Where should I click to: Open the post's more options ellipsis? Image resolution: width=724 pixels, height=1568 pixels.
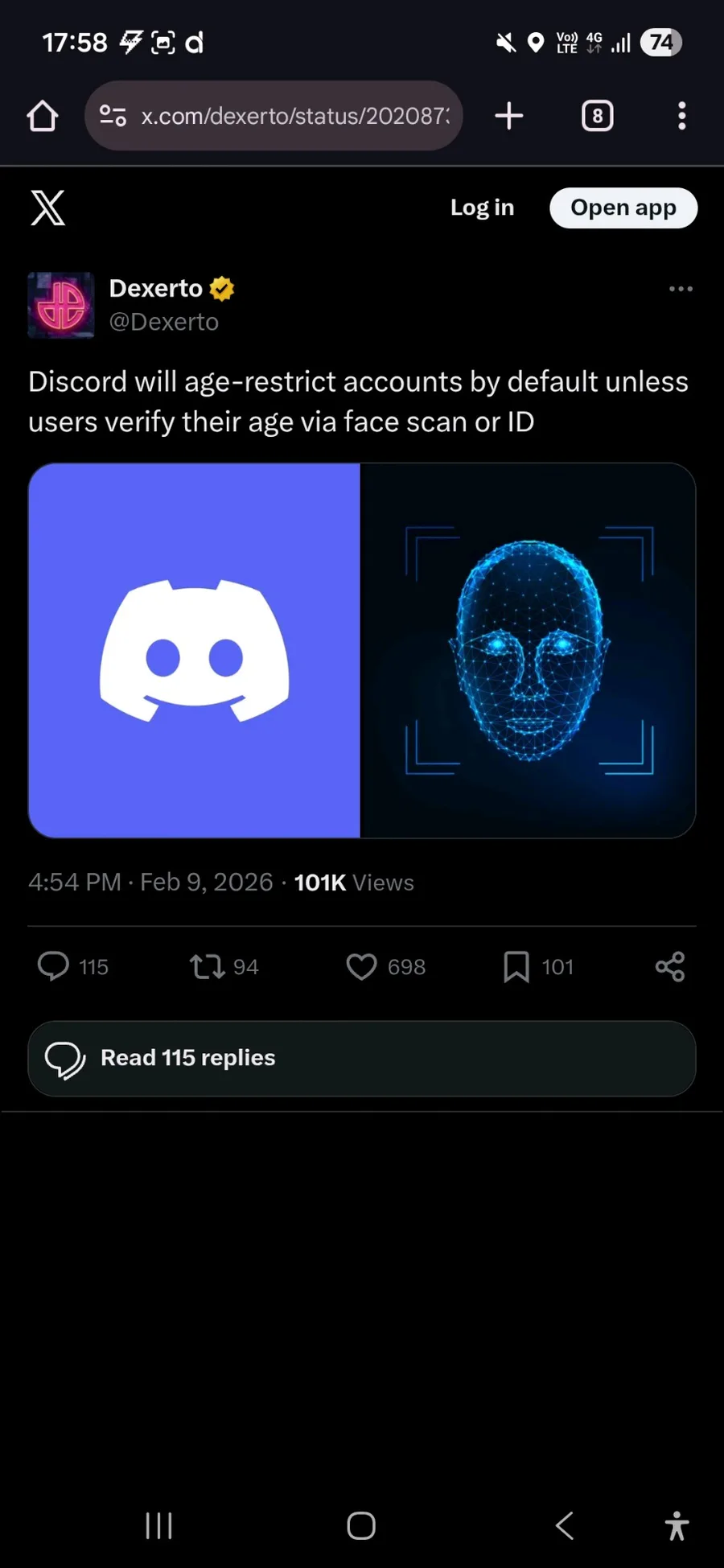pos(681,289)
